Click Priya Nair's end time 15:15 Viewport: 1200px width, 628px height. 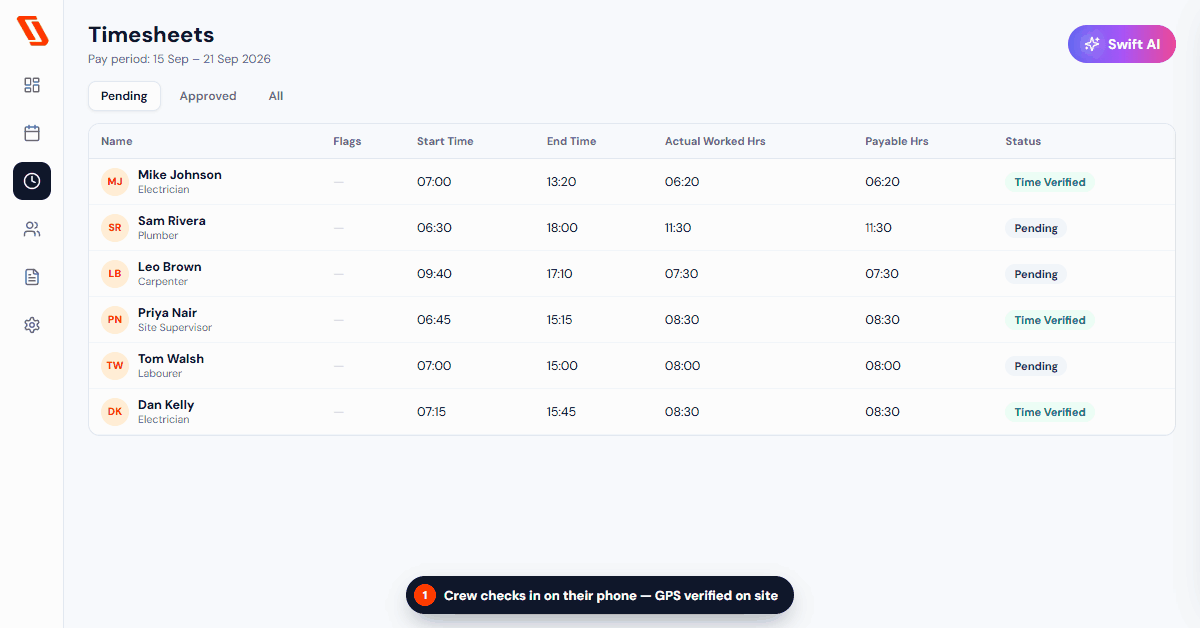[560, 320]
